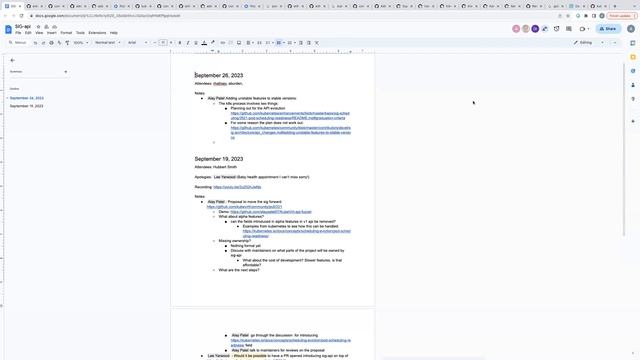Open the File menu
Viewport: 640px width, 360px height.
coord(18,33)
